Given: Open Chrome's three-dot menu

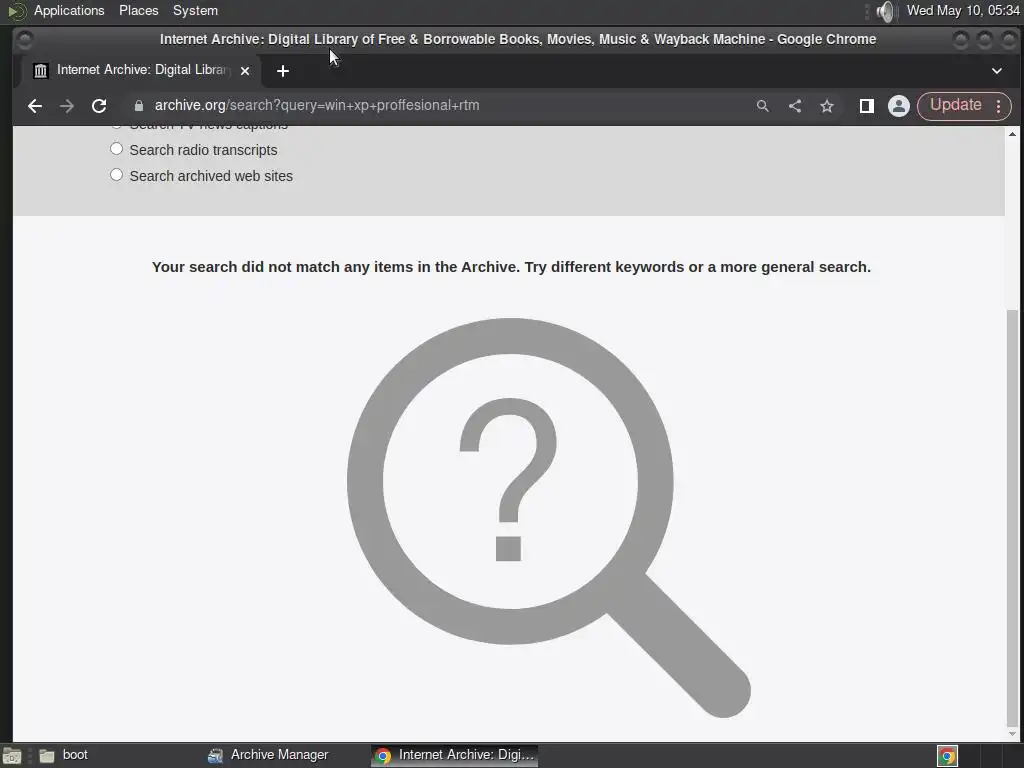Looking at the screenshot, I should point(999,106).
